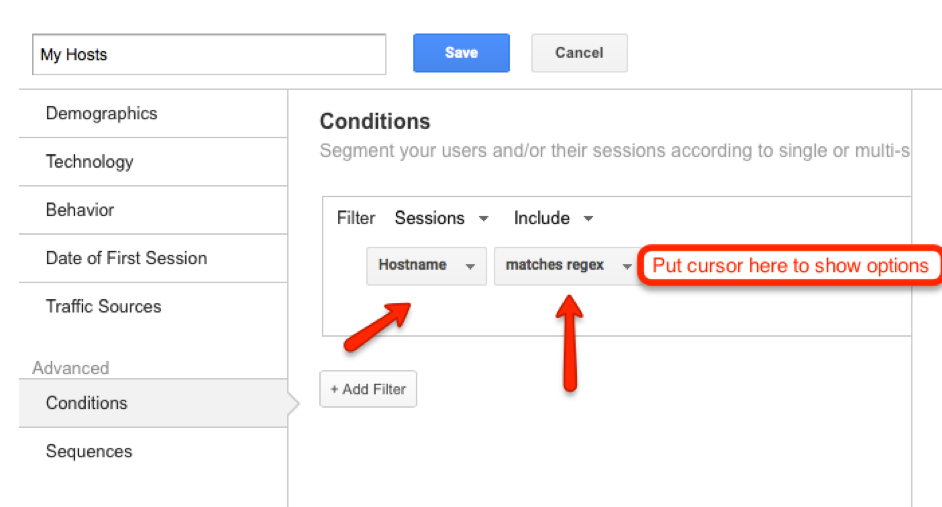Open the Sequences section under Advanced
The width and height of the screenshot is (942, 507).
point(89,451)
